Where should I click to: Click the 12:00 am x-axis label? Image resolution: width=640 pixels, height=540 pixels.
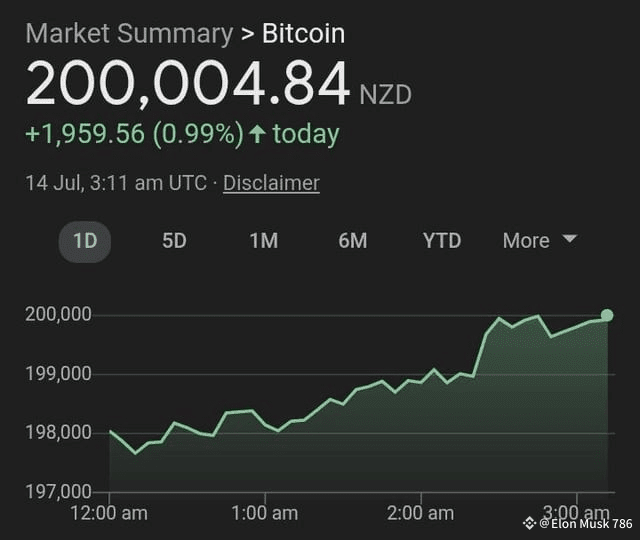110,513
